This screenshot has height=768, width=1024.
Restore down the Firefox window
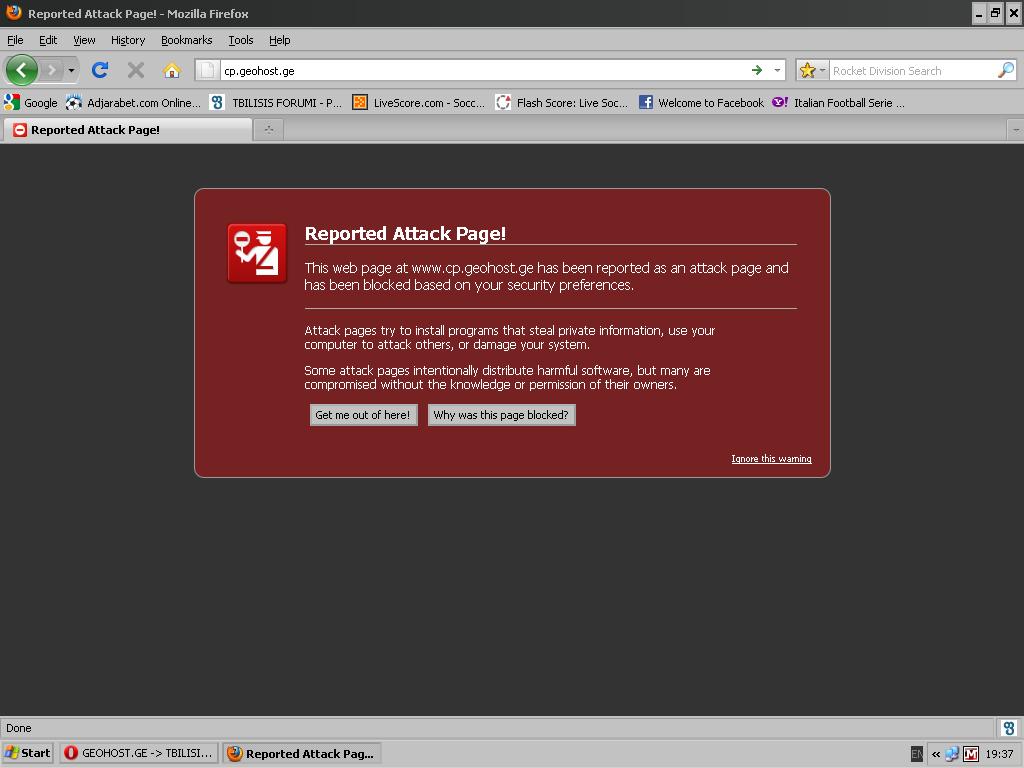(x=996, y=13)
